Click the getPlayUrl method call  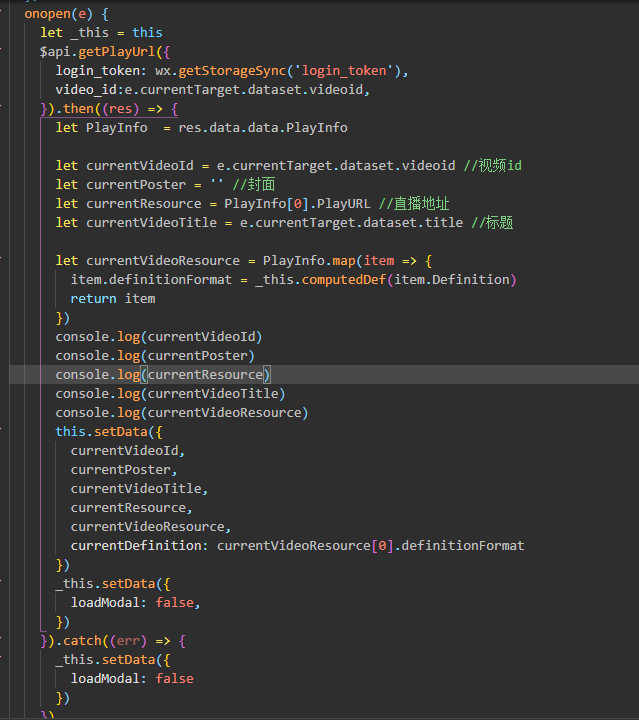coord(117,51)
